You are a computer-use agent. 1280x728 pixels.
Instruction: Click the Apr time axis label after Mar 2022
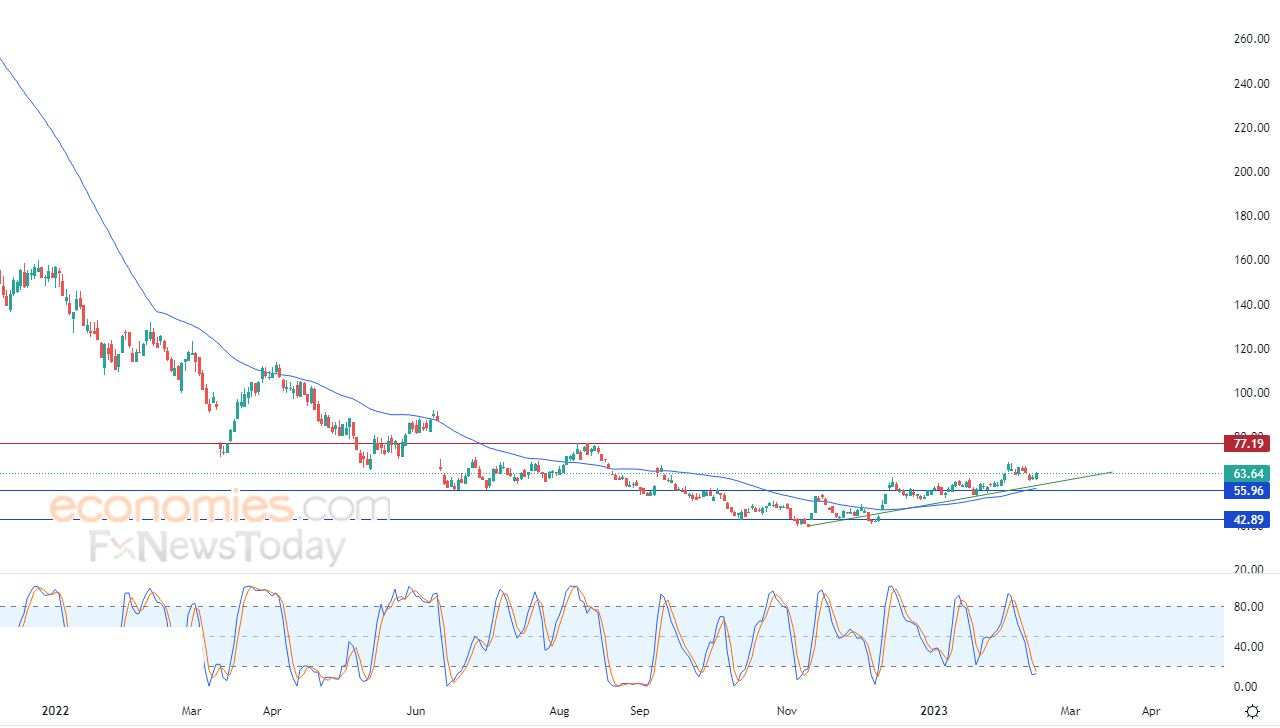point(271,711)
